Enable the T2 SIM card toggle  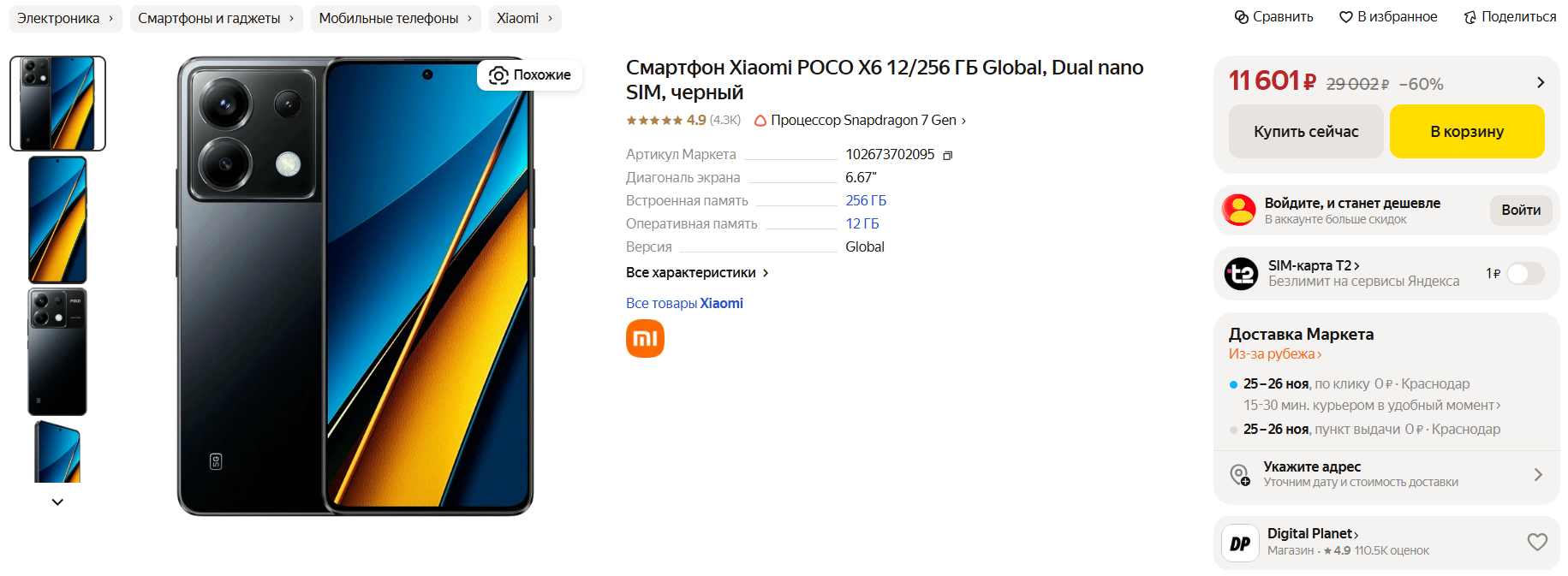pos(1525,273)
